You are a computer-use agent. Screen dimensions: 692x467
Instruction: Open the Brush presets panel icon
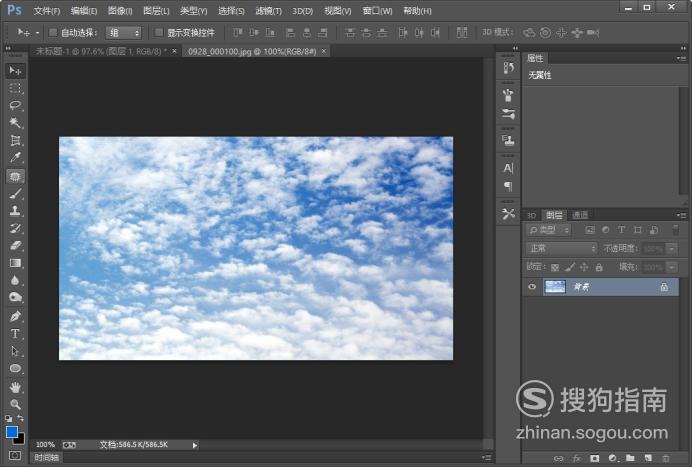(x=508, y=114)
